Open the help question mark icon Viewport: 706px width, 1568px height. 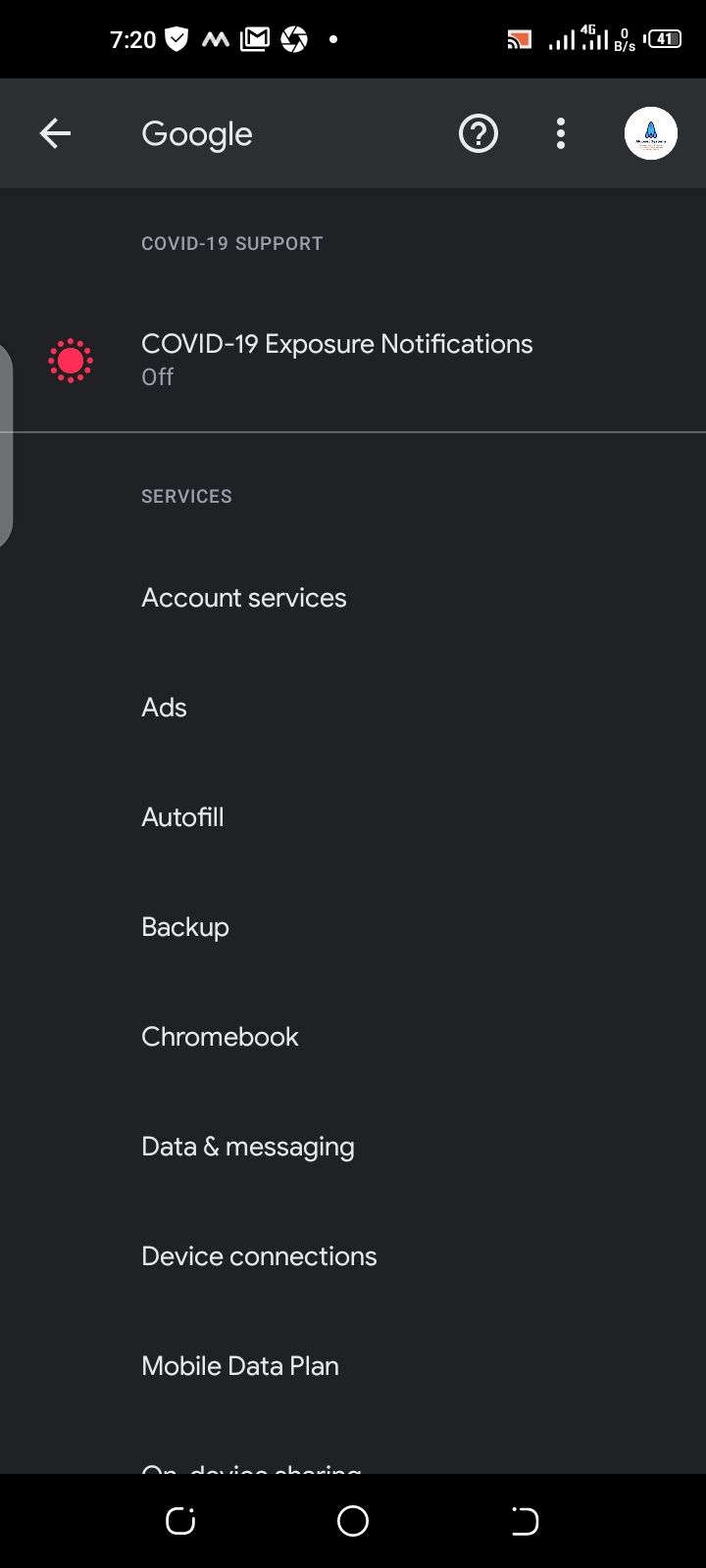pyautogui.click(x=479, y=133)
